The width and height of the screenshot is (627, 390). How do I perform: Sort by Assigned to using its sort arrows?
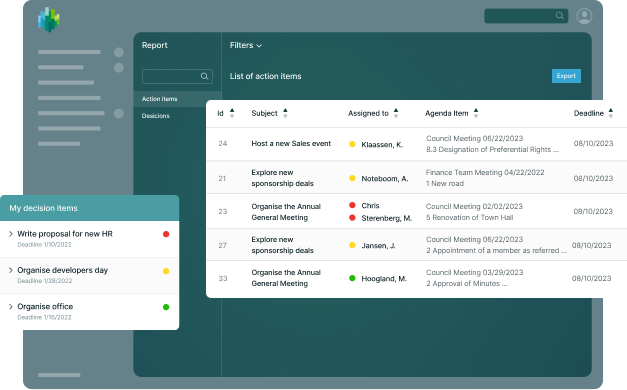point(396,113)
